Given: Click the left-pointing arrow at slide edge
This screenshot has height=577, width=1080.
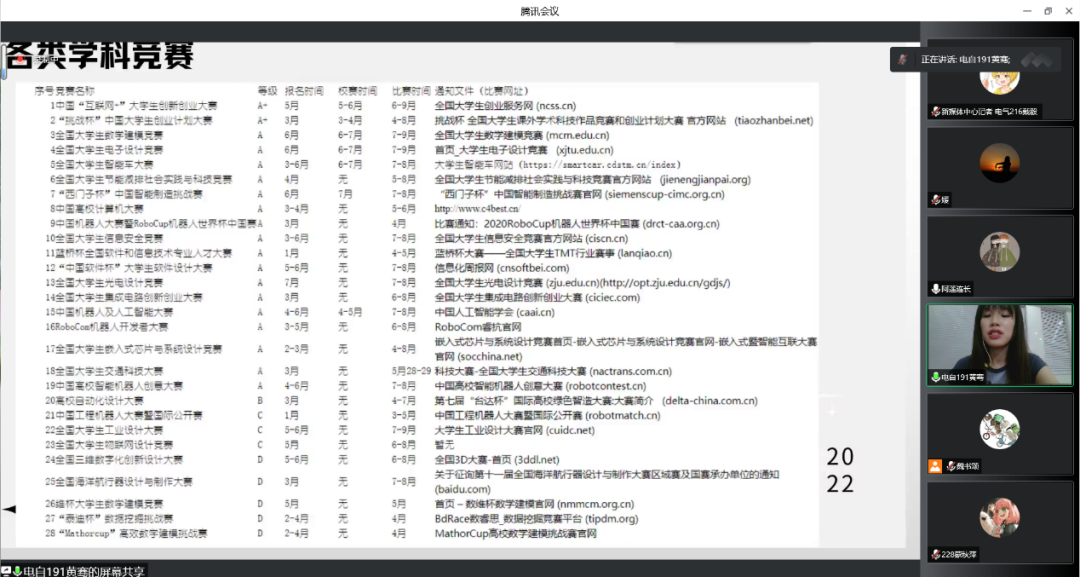Looking at the screenshot, I should (9, 510).
